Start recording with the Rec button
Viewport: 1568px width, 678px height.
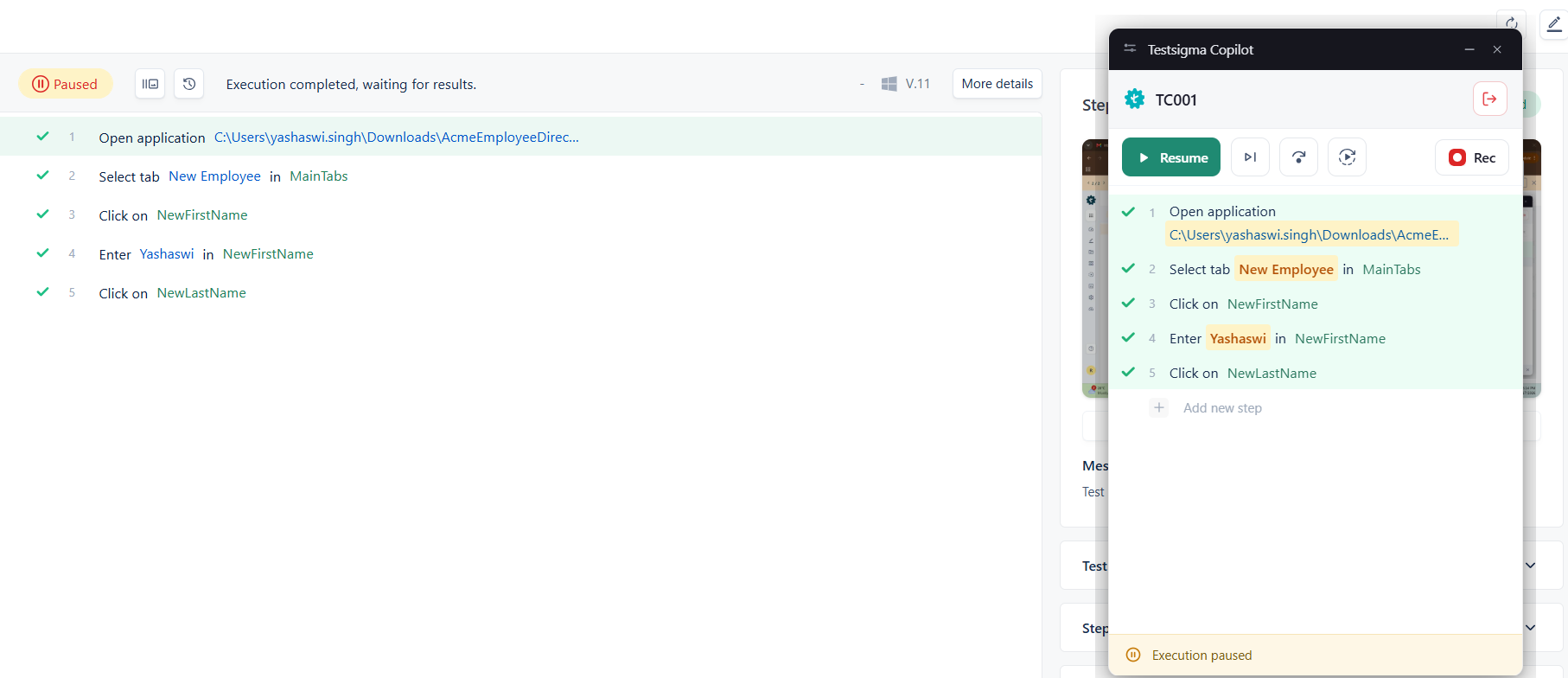point(1472,157)
